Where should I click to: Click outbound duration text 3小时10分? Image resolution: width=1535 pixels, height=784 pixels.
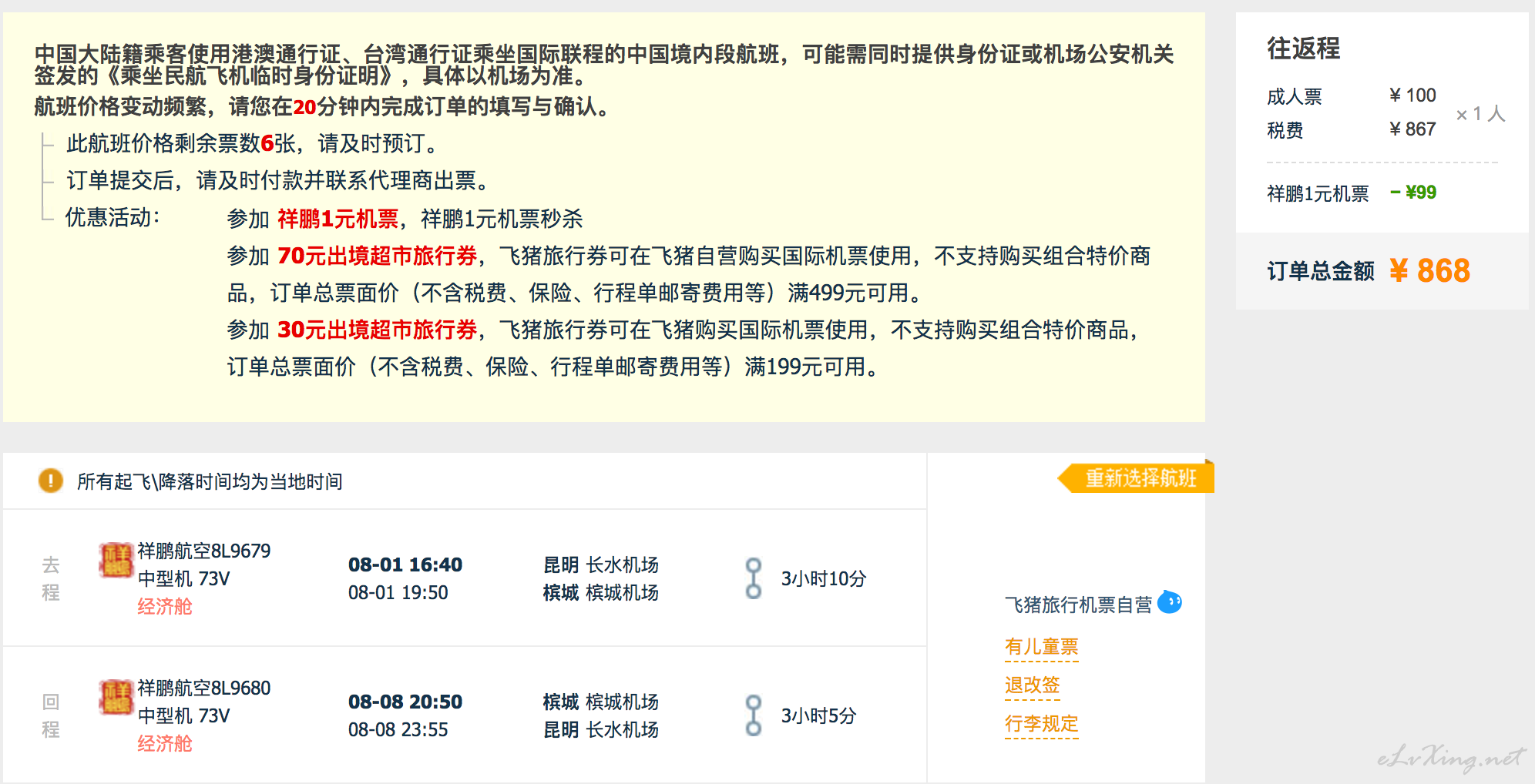[x=824, y=578]
